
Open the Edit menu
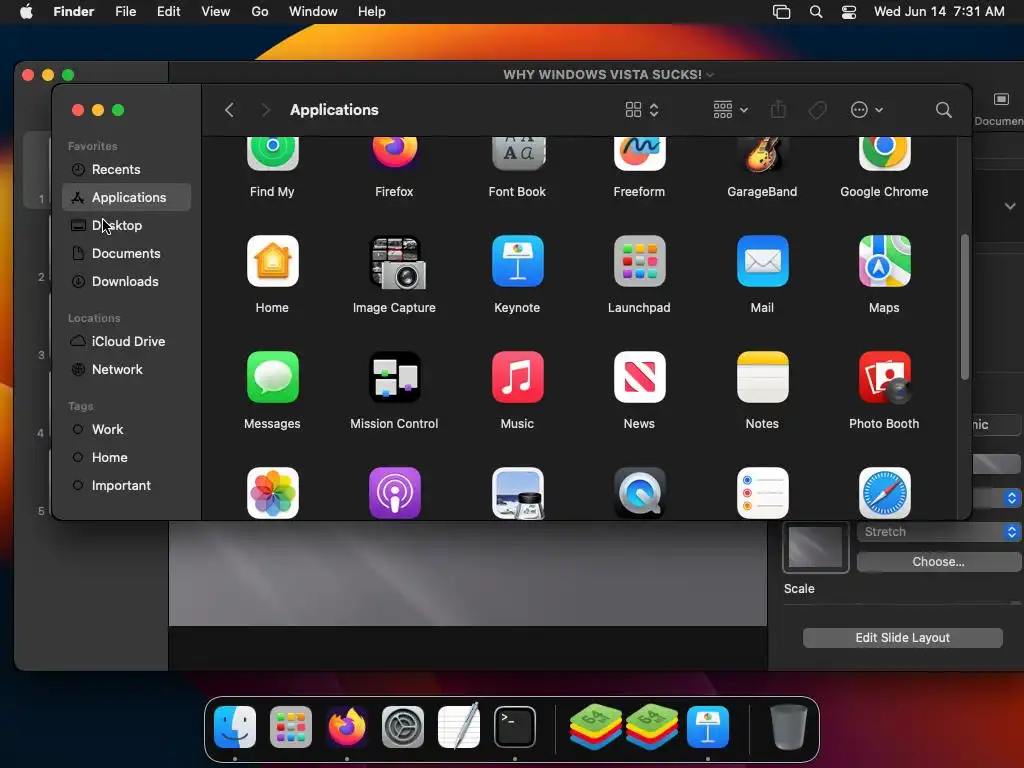click(x=168, y=12)
